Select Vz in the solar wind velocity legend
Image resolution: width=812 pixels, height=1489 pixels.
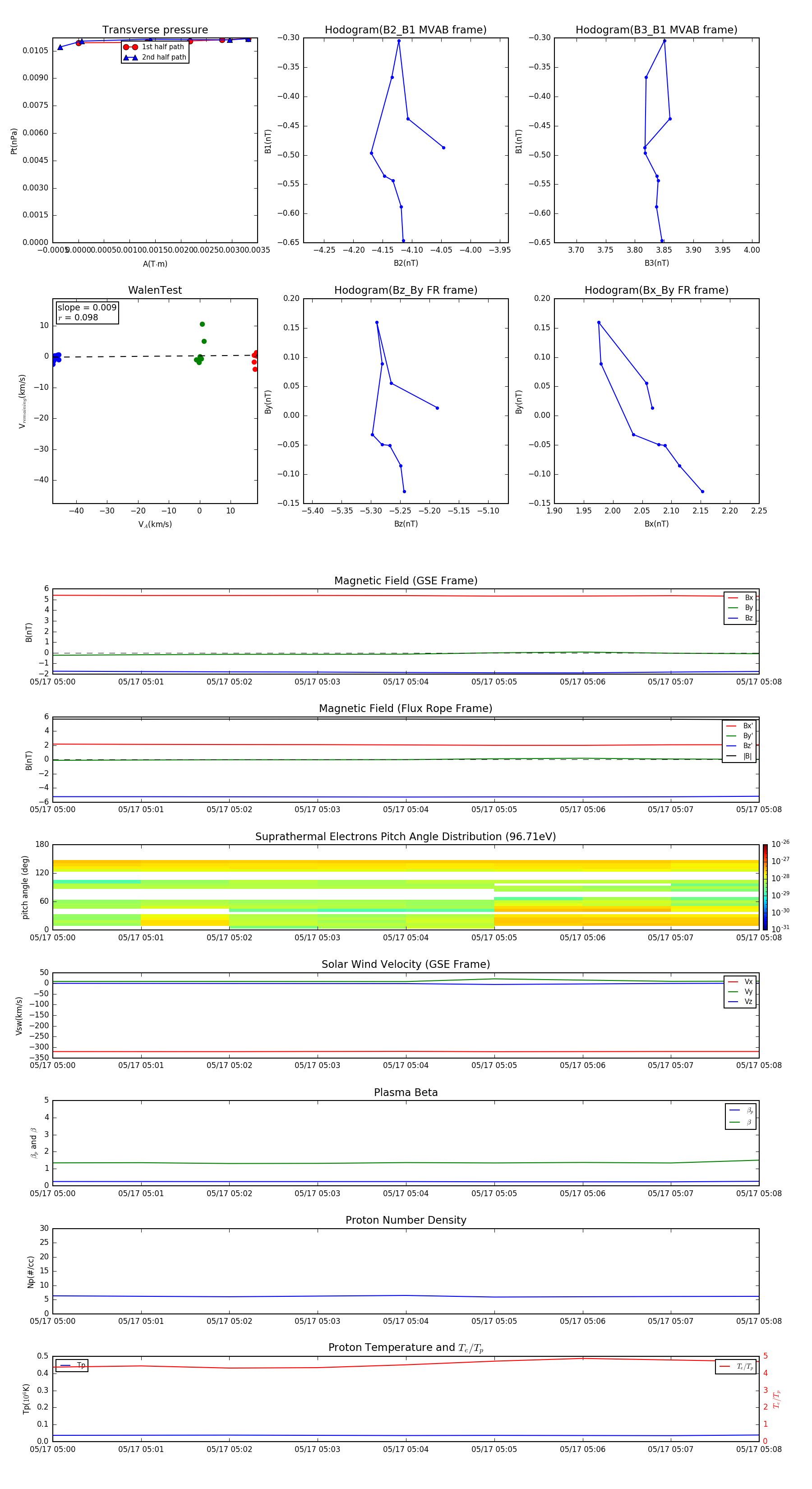coord(740,1002)
